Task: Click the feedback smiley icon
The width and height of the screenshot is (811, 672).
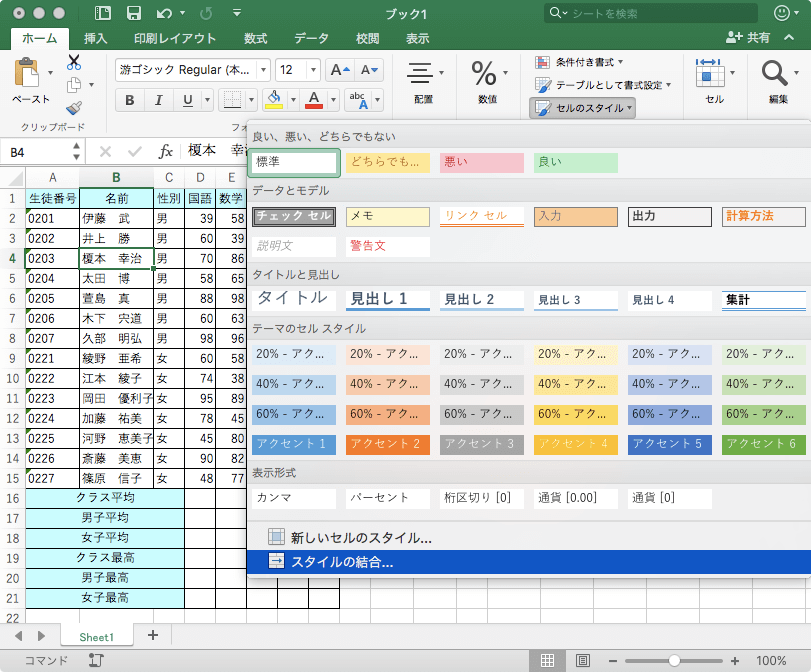Action: coord(782,13)
